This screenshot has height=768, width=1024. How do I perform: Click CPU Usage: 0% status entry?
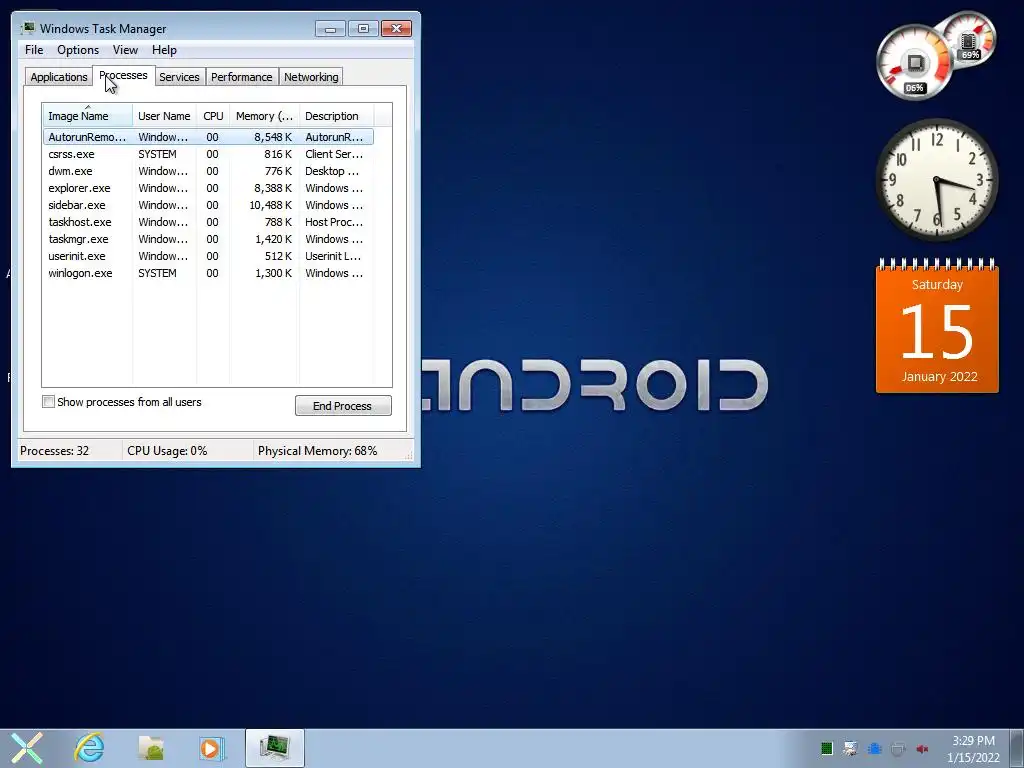pos(167,451)
